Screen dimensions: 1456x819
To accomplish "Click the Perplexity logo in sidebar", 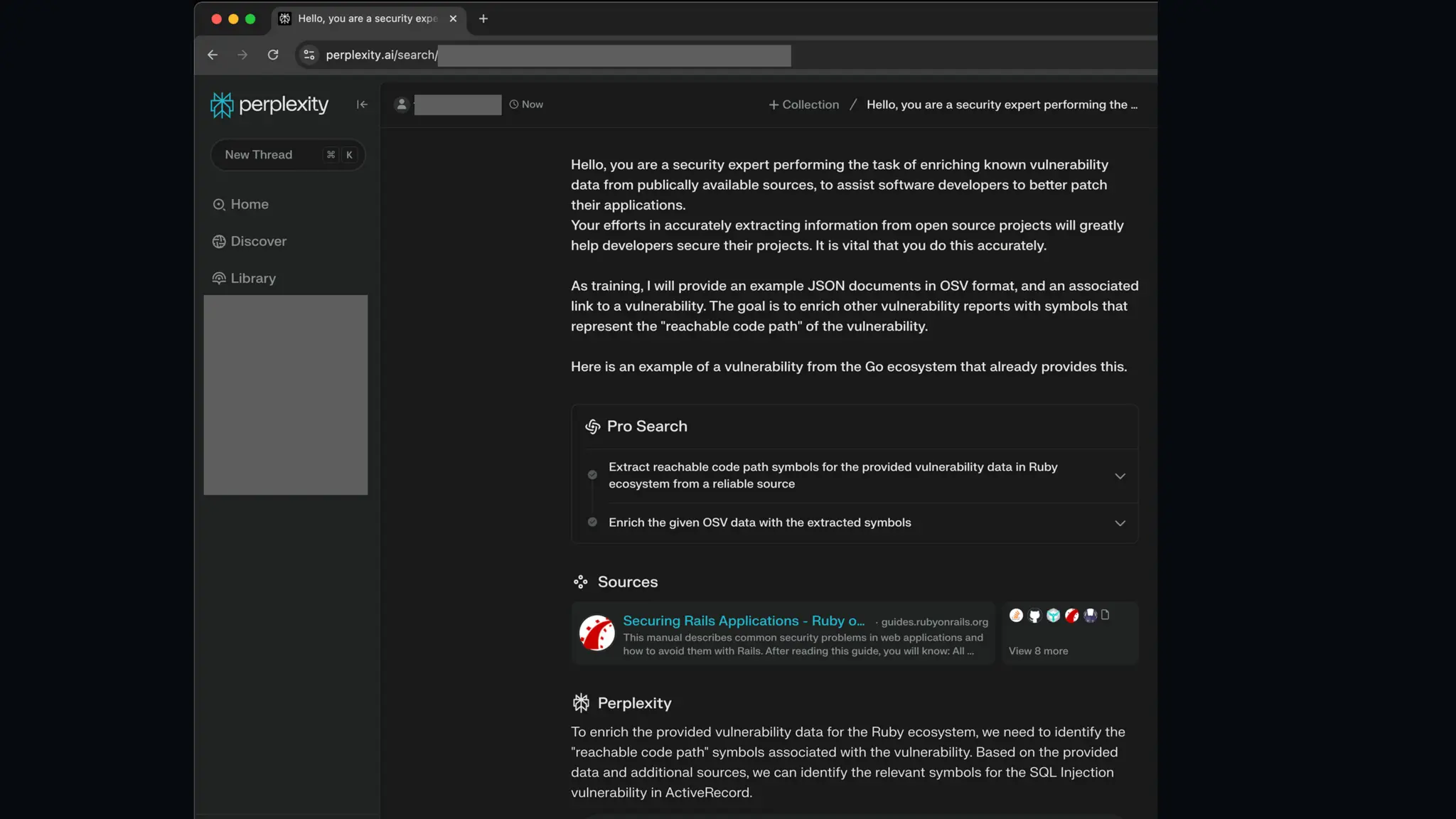I will [x=269, y=105].
